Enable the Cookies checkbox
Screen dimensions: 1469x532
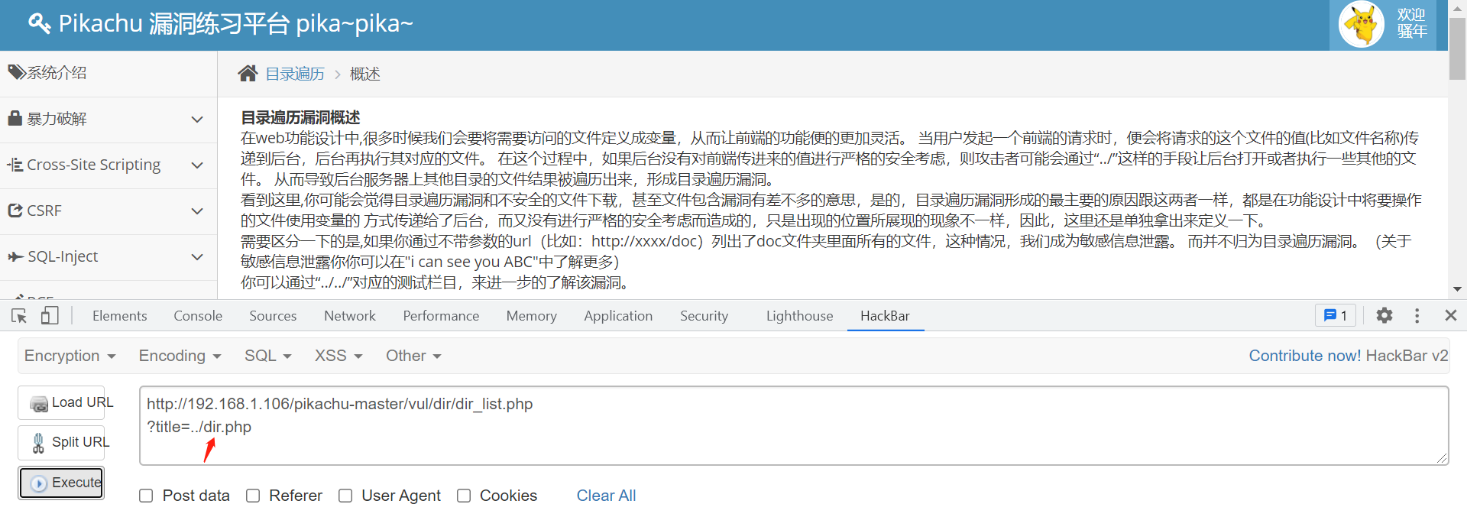[464, 496]
